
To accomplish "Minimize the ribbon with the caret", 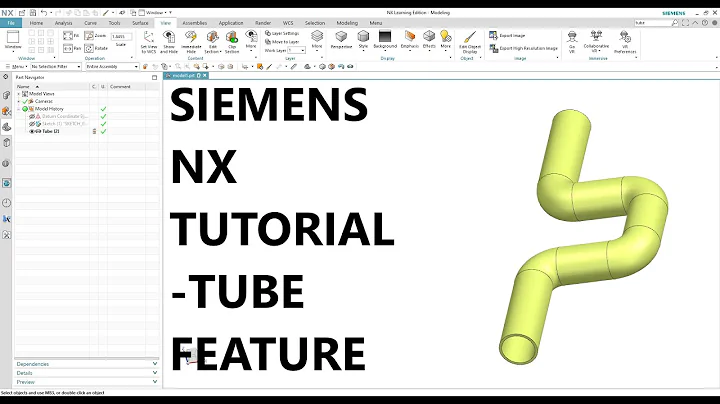I will click(695, 22).
